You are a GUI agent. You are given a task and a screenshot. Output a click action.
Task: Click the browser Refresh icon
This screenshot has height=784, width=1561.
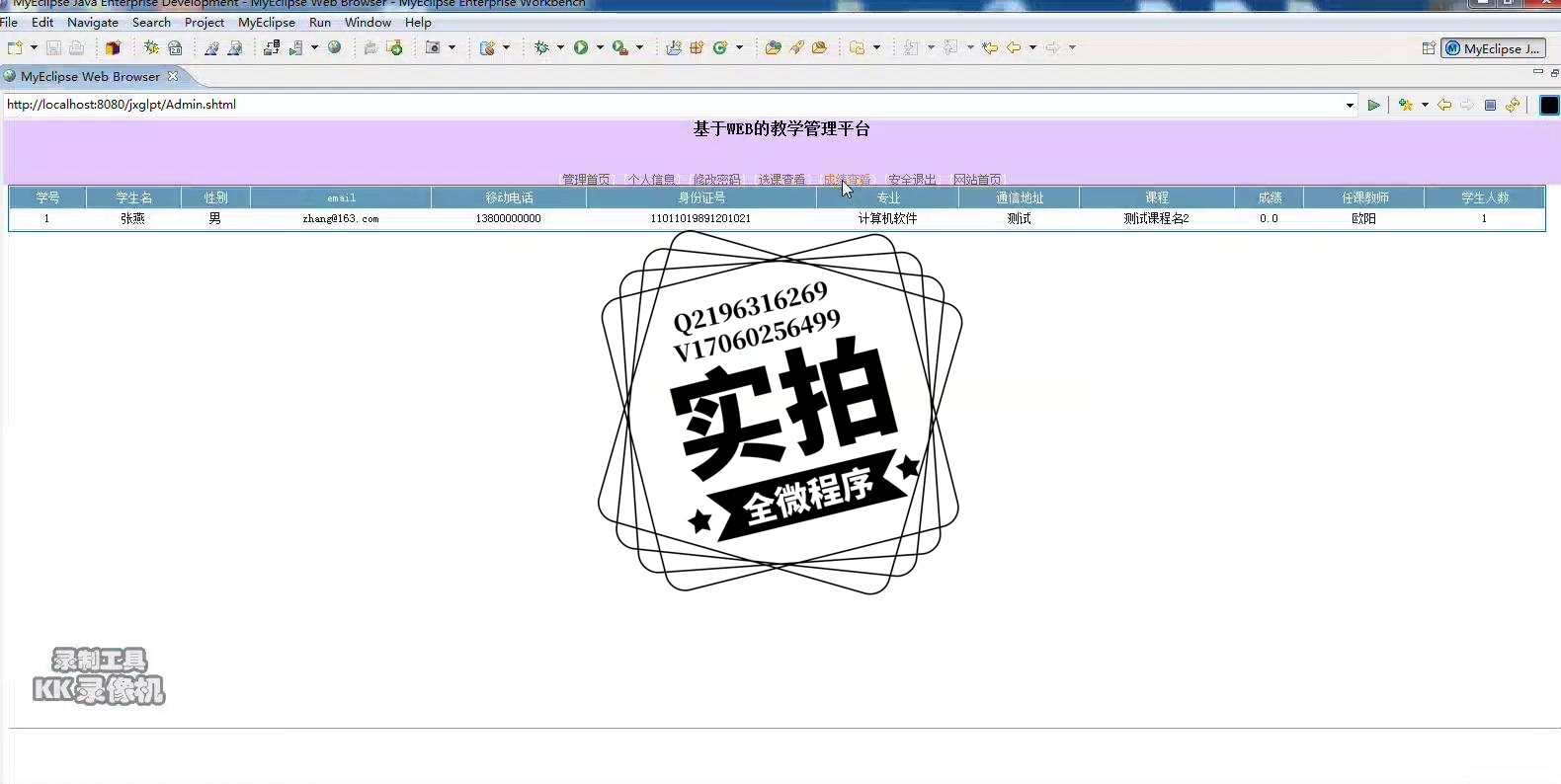click(x=1513, y=105)
